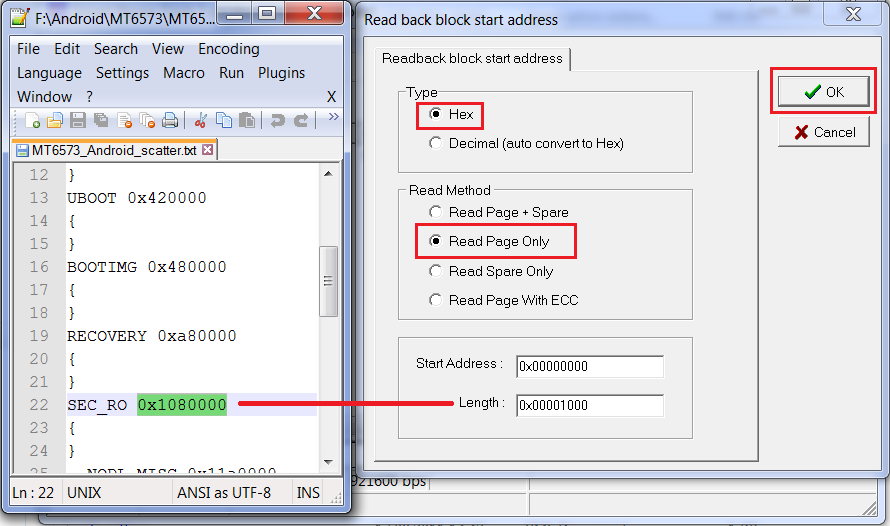Open the Language menu
Screen dimensions: 890x526
pyautogui.click(x=49, y=73)
